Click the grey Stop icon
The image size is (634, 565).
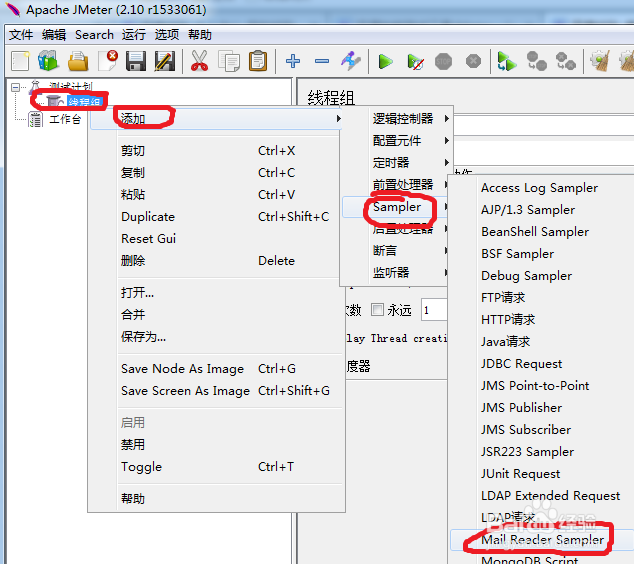click(x=444, y=61)
